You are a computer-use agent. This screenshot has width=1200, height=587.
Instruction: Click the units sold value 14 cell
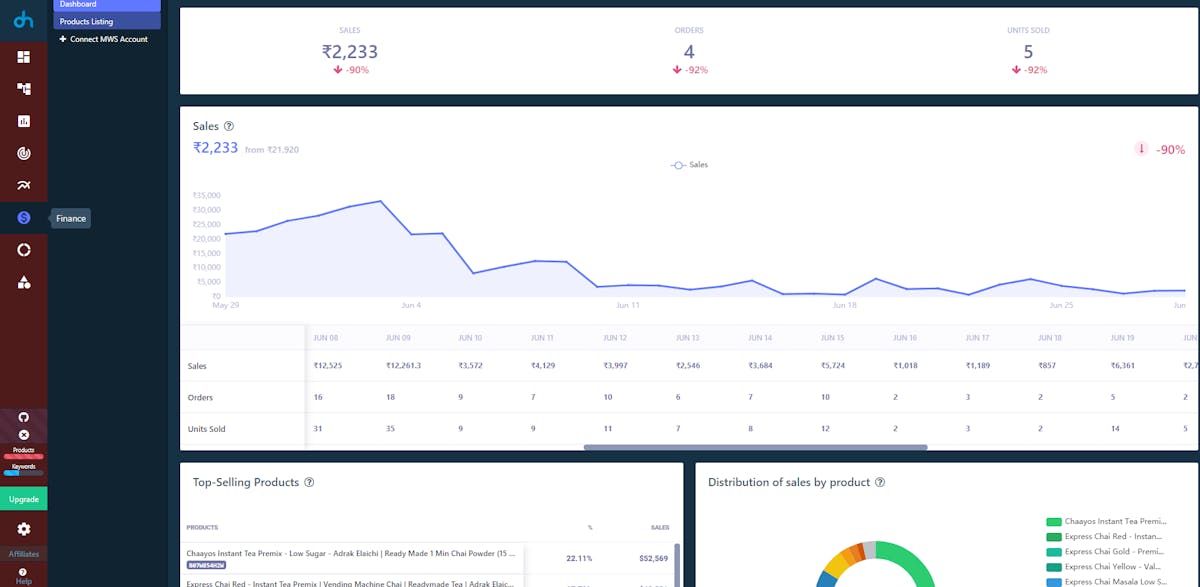(x=1115, y=429)
